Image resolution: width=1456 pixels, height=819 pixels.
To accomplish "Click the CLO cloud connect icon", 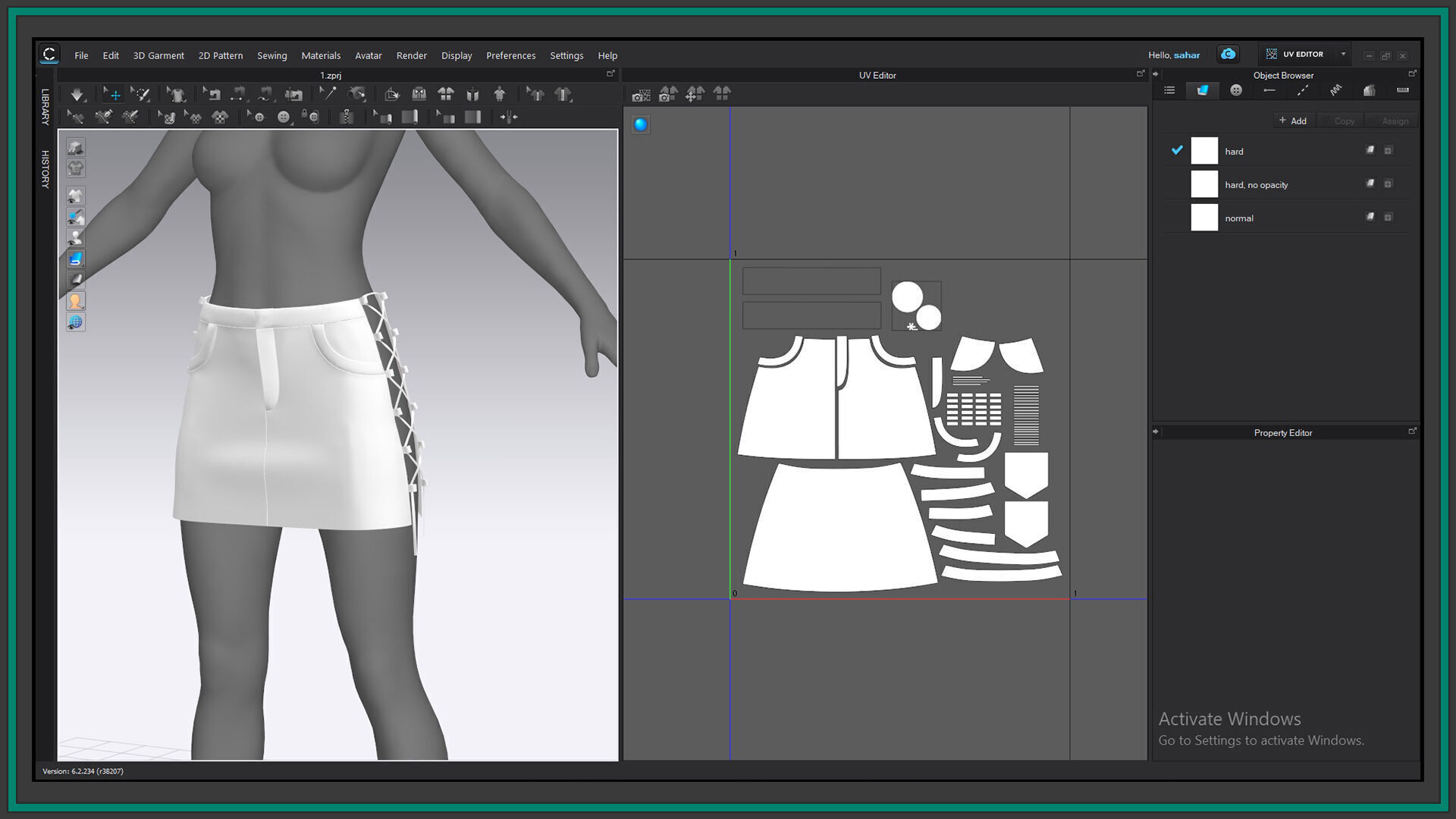I will click(1228, 54).
